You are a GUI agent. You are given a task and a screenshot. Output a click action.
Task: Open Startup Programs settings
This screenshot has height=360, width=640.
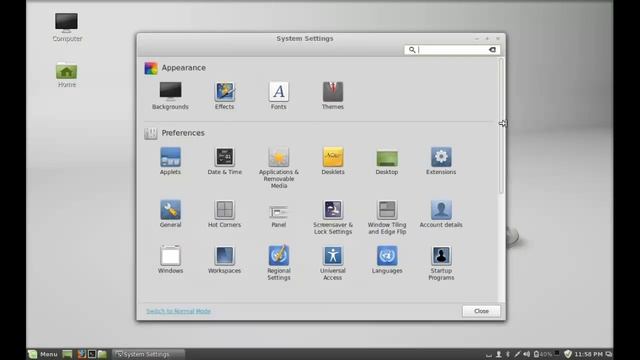click(441, 263)
